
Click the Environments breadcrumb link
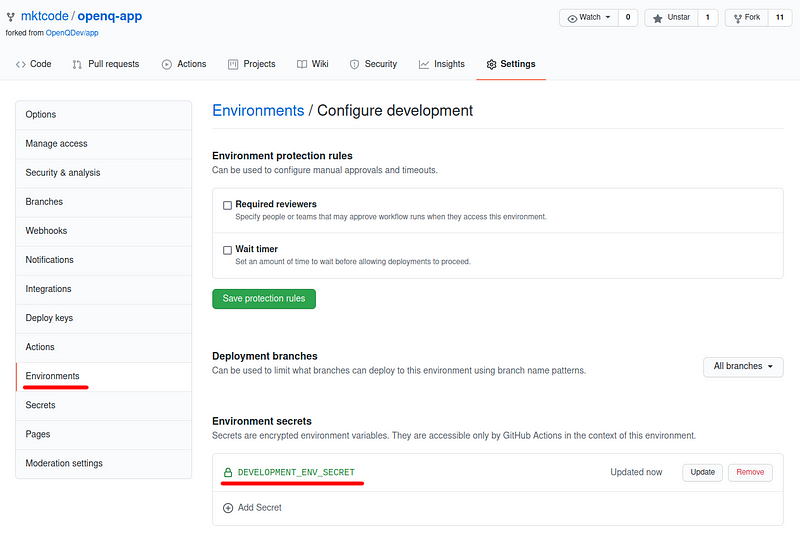tap(258, 111)
